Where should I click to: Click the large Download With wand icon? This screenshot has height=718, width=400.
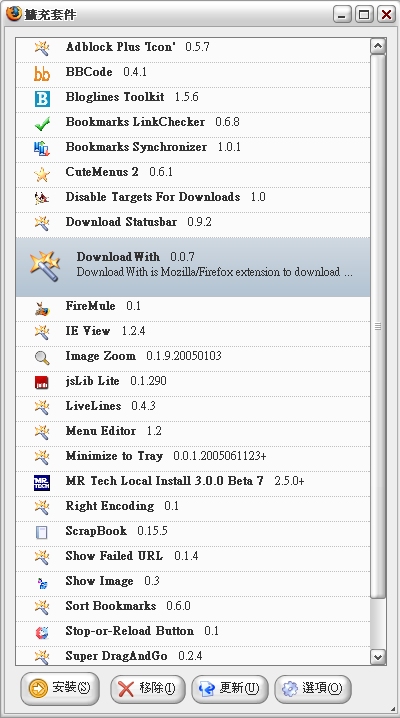(x=45, y=266)
